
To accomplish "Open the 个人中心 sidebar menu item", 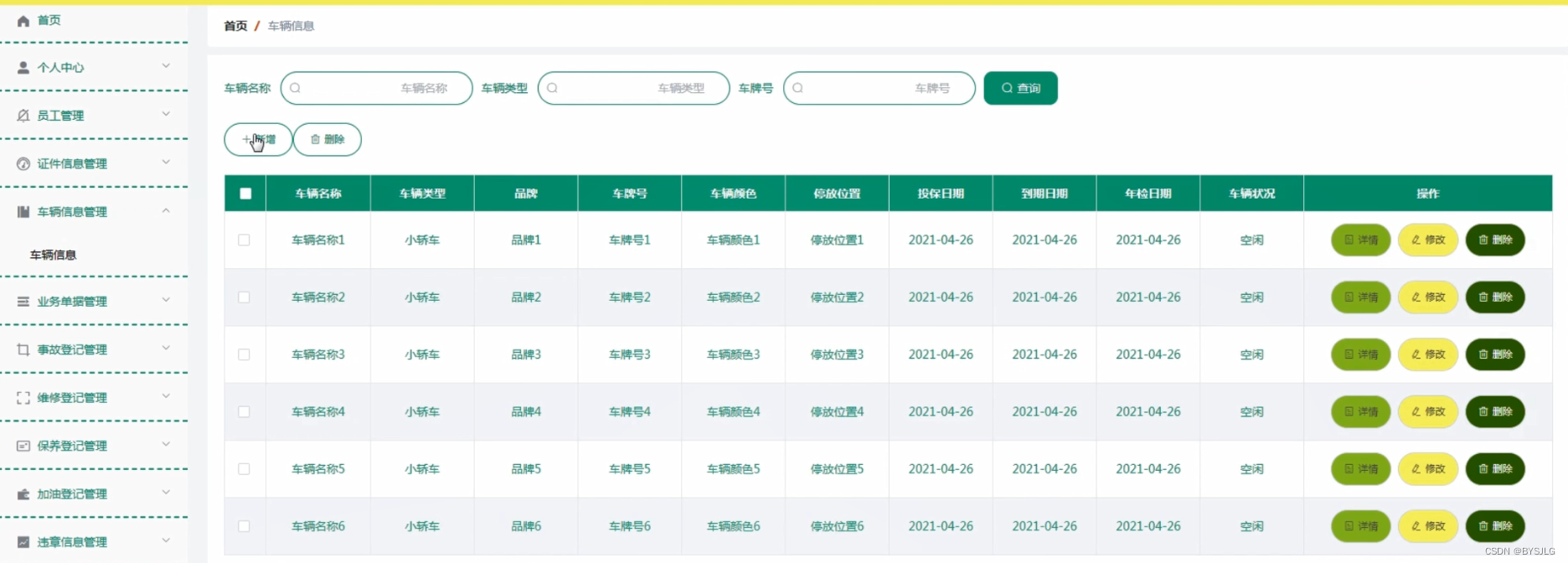I will (94, 67).
